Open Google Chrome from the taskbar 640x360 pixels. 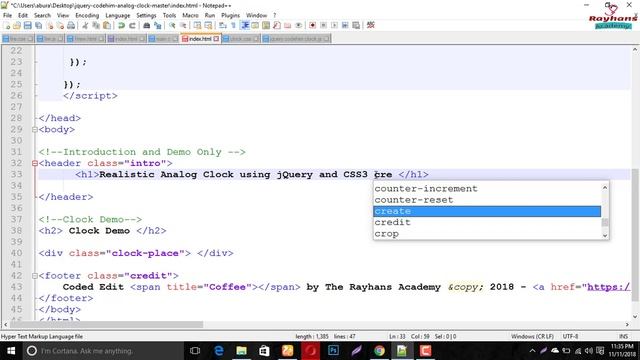379,351
